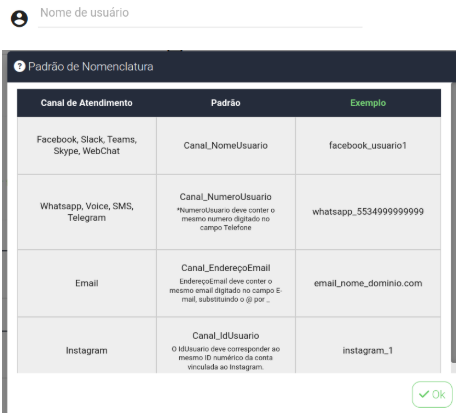Click the dialog's vertical scrollbar

pos(453,223)
